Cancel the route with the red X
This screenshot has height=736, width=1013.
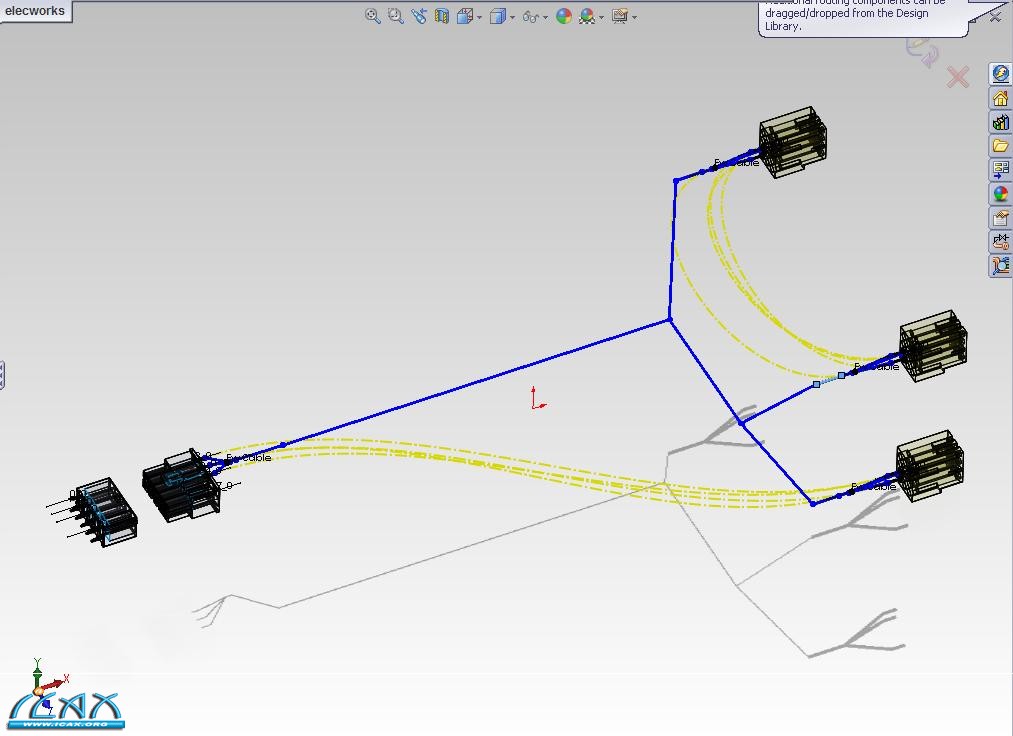coord(957,77)
